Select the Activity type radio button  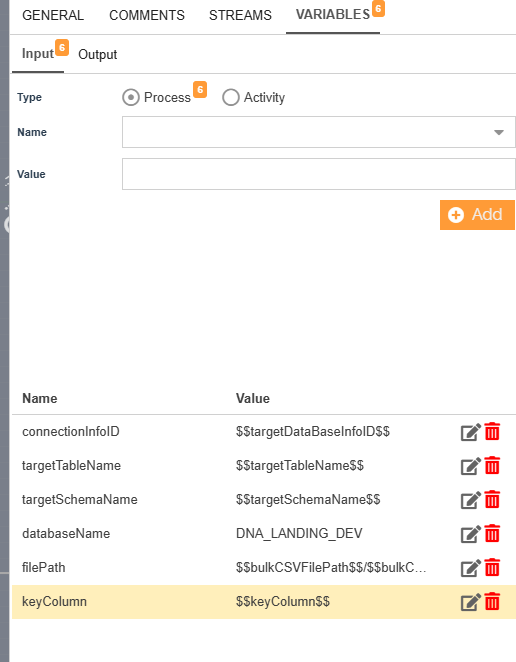point(231,98)
